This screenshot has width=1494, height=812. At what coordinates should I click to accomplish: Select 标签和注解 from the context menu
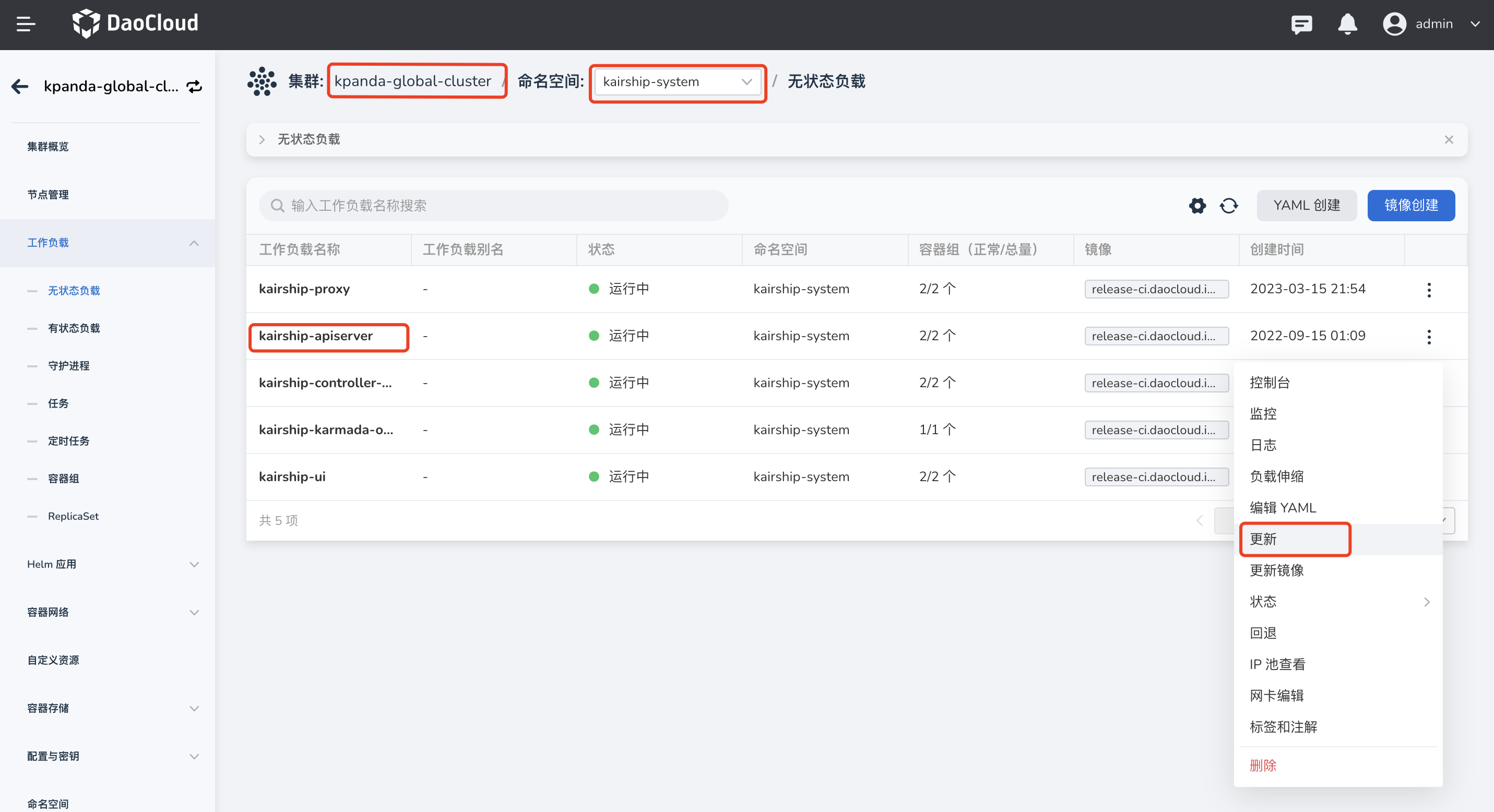tap(1337, 727)
